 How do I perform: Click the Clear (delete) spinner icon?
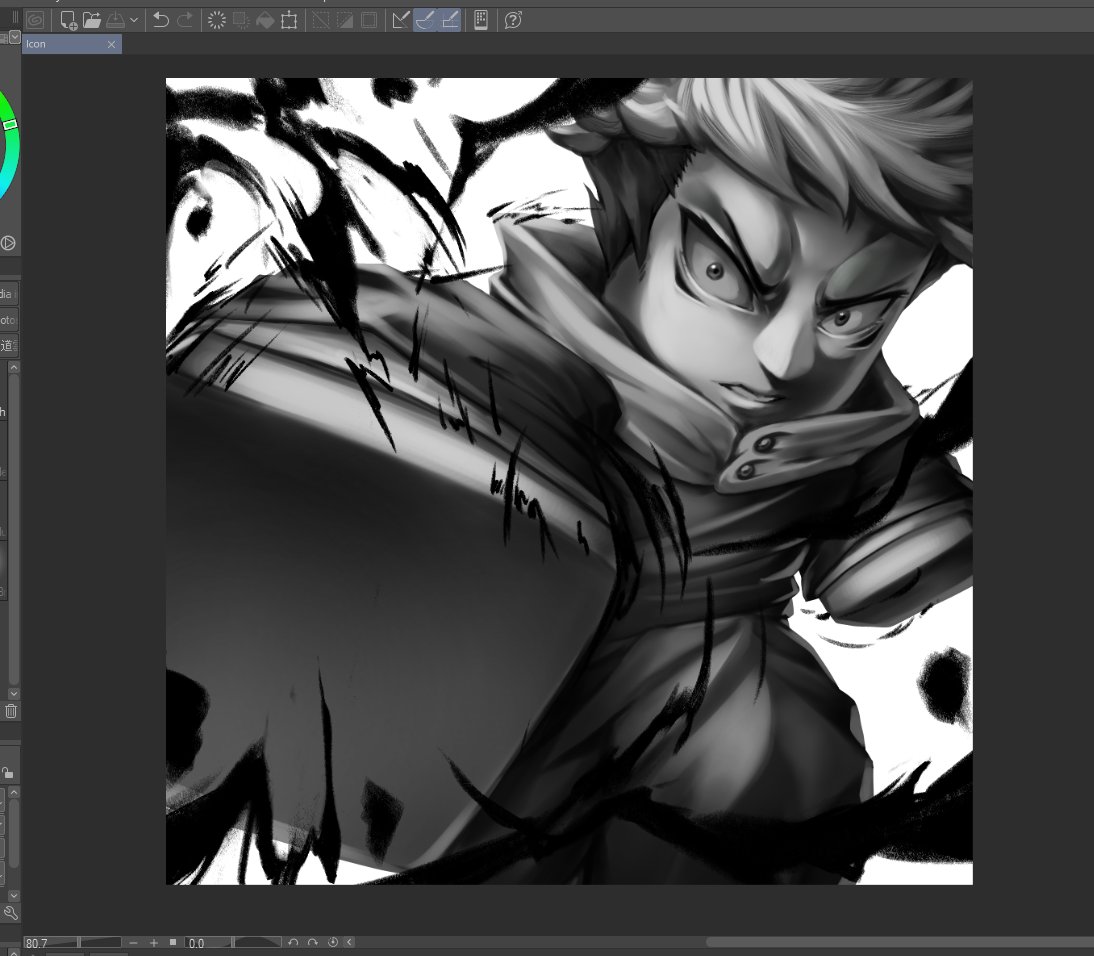pos(217,20)
